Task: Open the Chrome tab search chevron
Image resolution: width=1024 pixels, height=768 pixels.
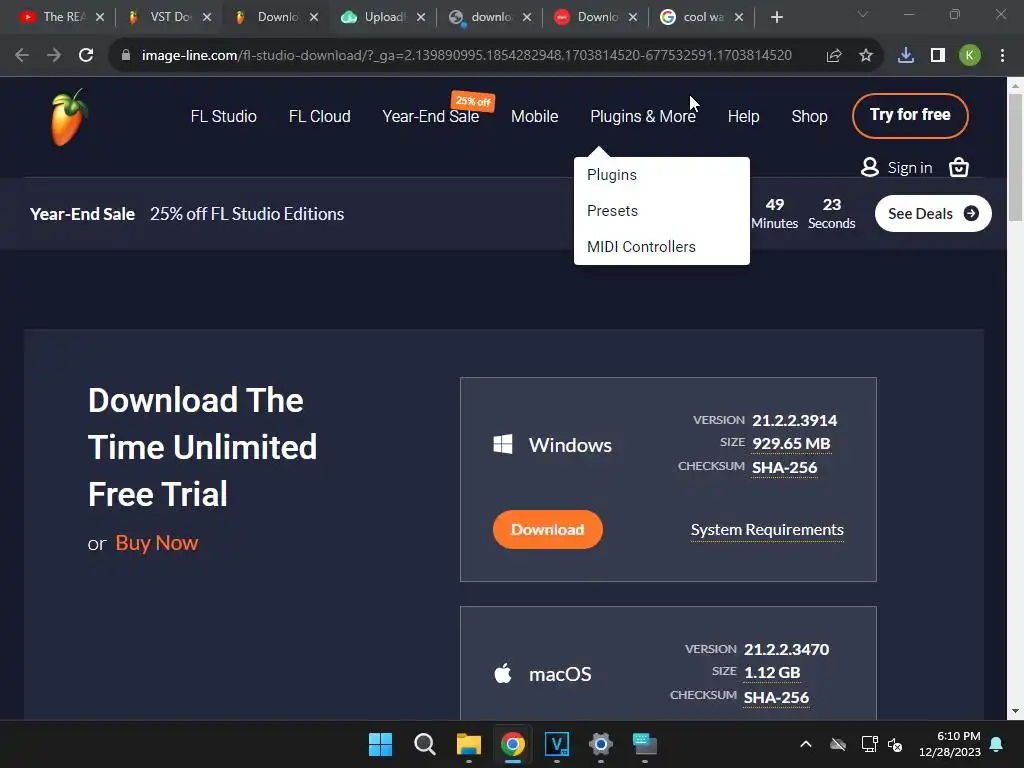Action: [863, 14]
